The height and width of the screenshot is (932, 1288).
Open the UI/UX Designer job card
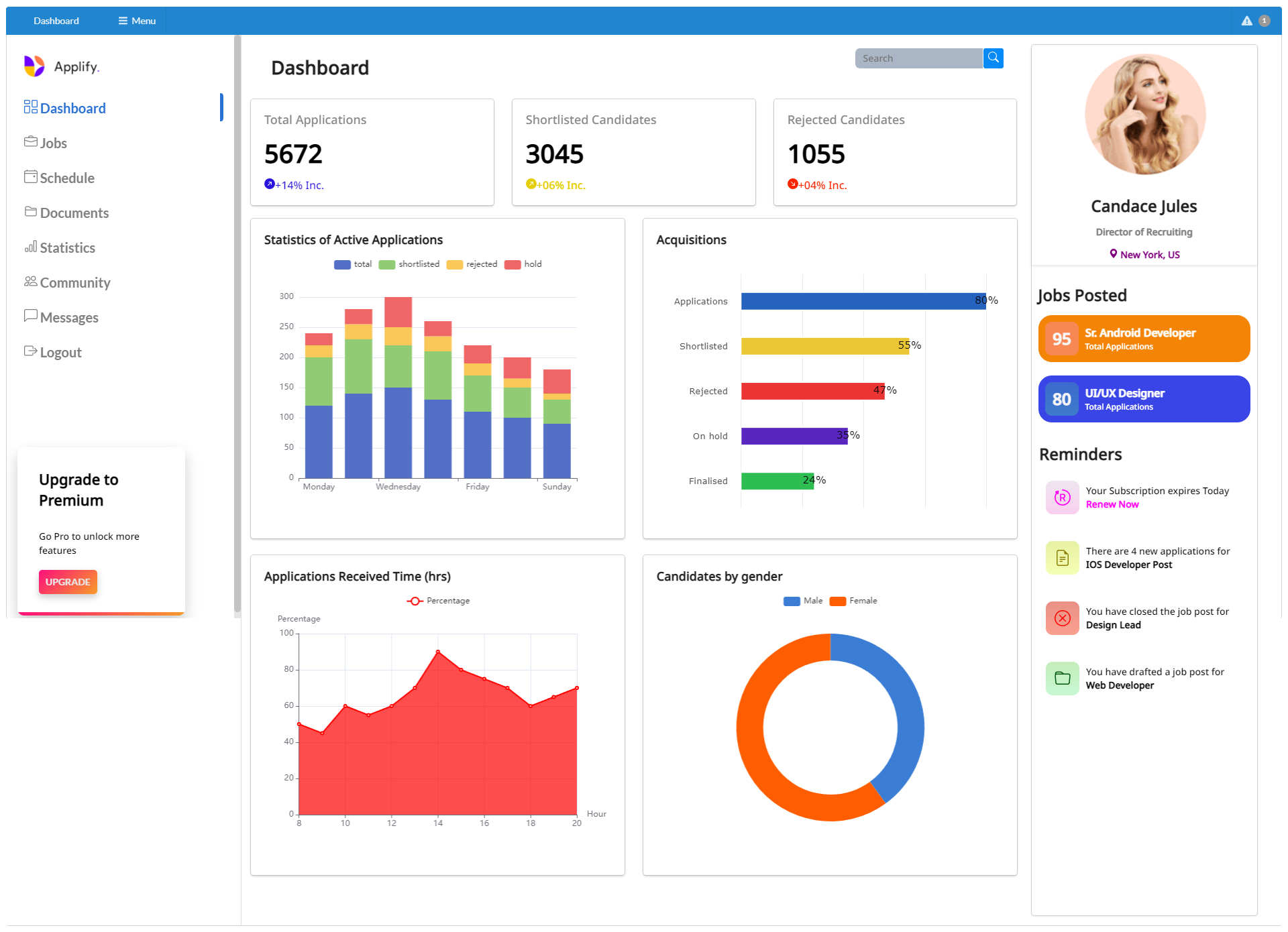[1144, 399]
